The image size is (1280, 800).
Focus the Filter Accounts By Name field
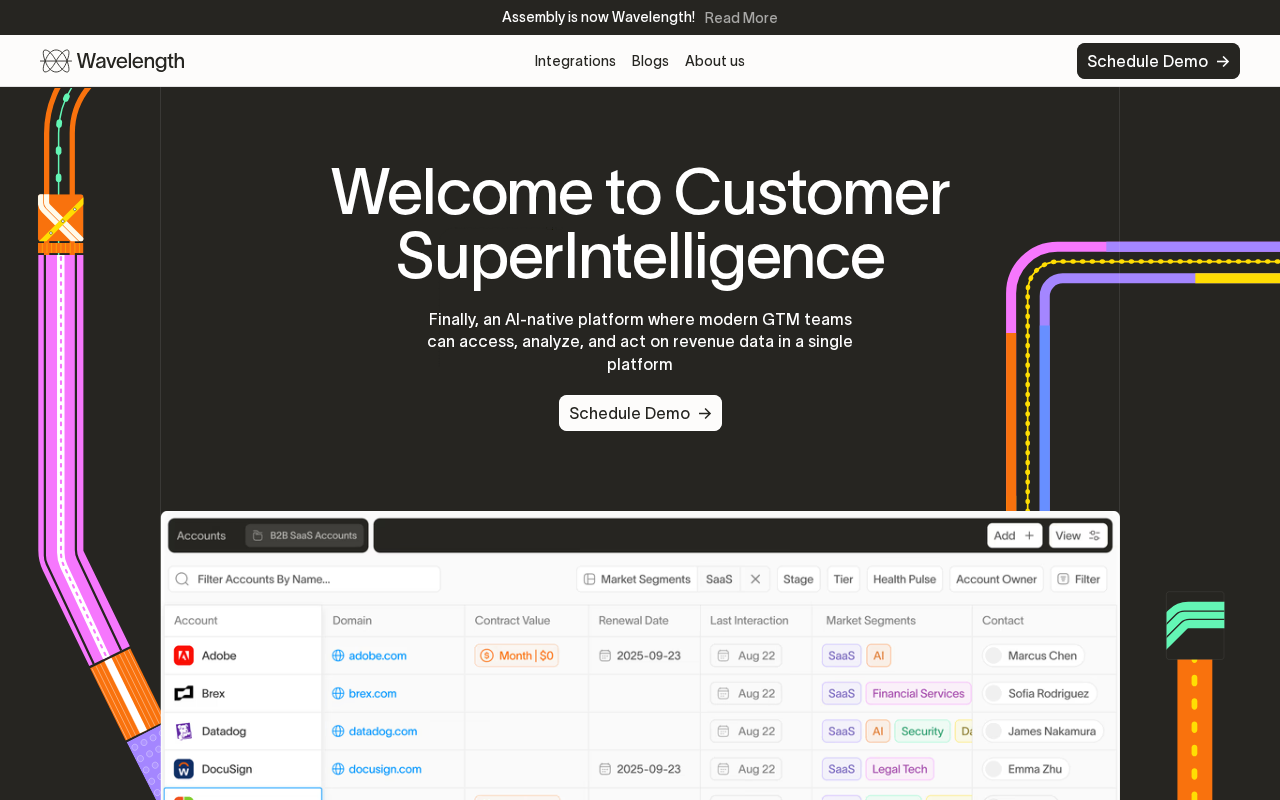[x=305, y=579]
